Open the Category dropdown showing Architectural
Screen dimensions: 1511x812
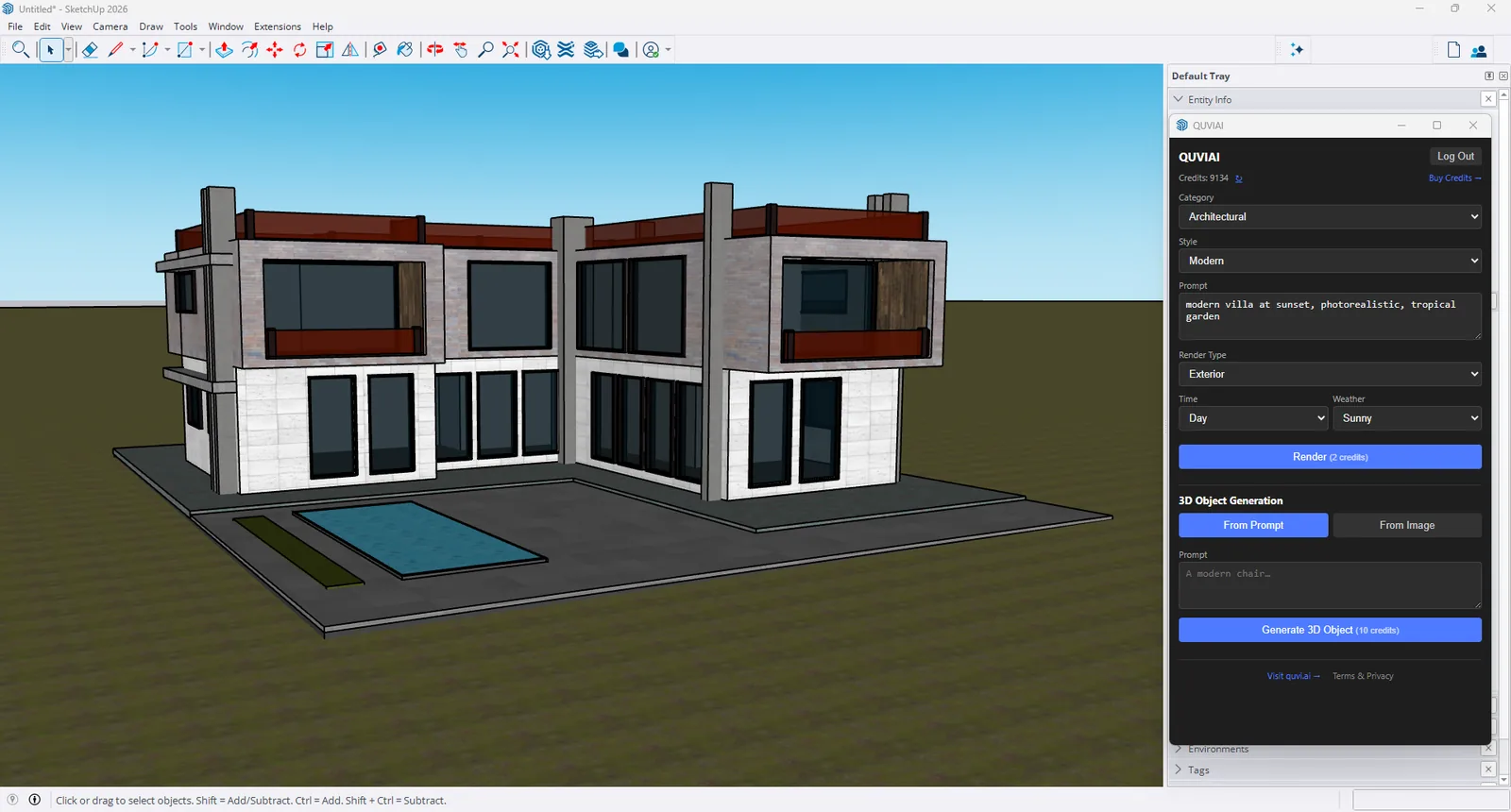[x=1330, y=217]
